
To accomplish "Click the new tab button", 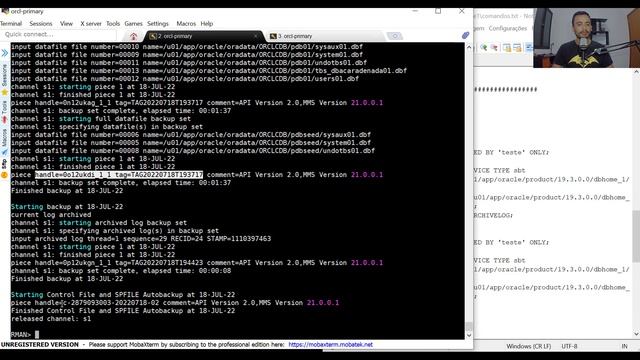I will pyautogui.click(x=395, y=36).
